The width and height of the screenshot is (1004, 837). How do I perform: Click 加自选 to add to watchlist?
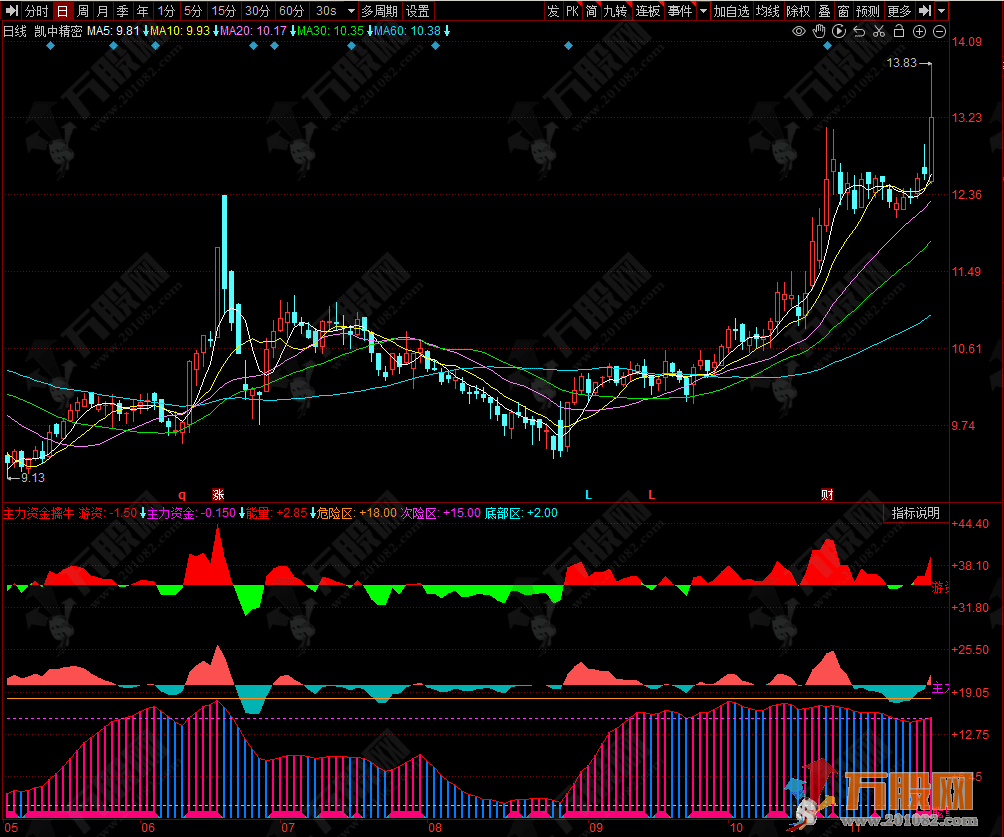pyautogui.click(x=731, y=11)
